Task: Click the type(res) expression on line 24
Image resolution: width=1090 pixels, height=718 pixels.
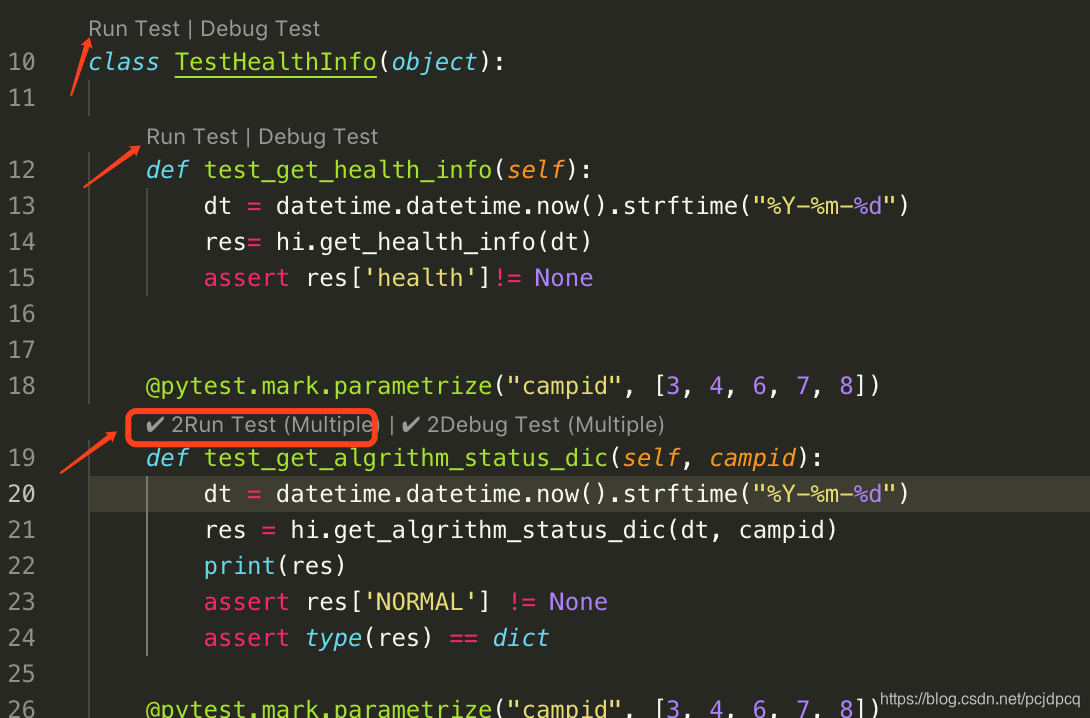Action: (368, 638)
